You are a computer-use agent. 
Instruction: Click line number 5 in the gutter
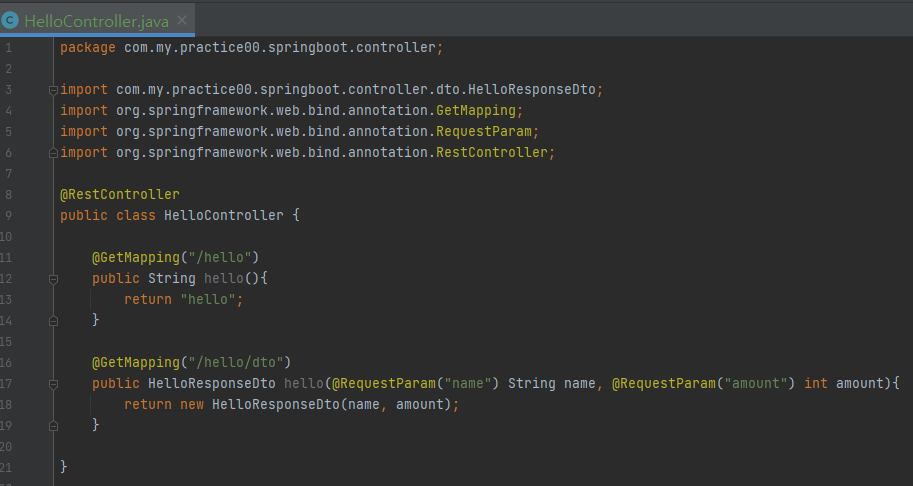point(8,132)
